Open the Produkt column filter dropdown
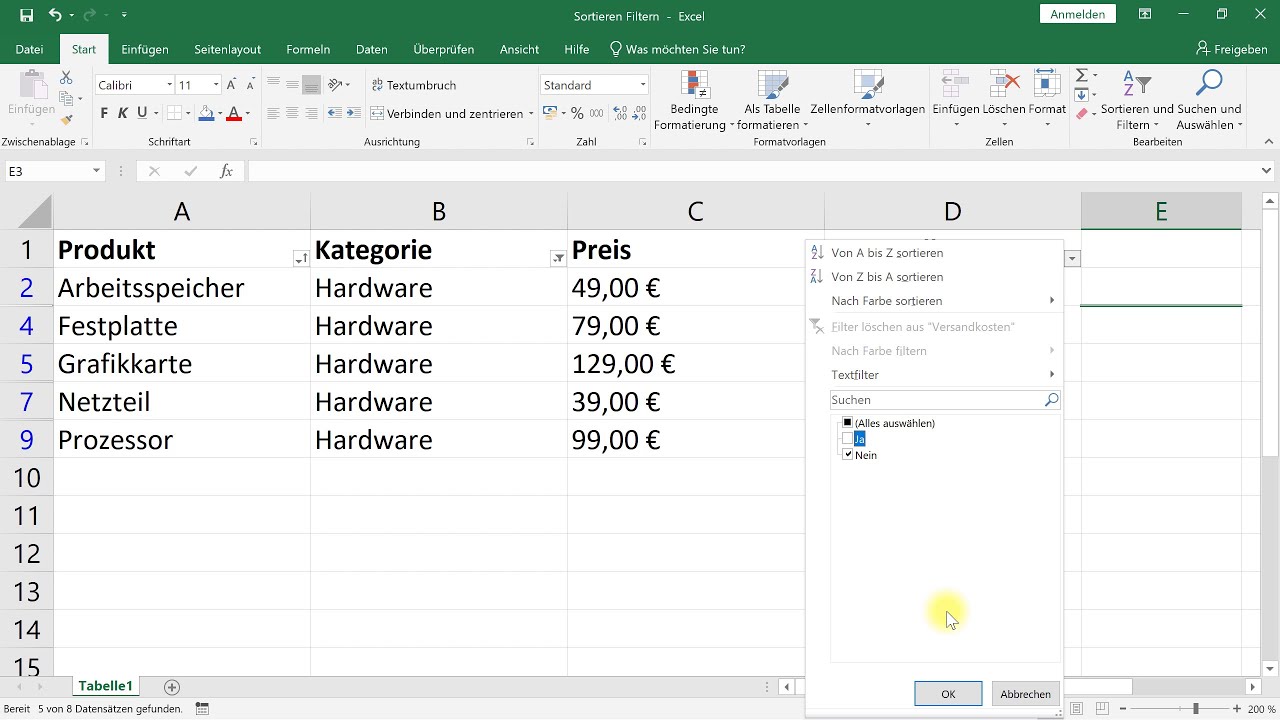 tap(301, 258)
